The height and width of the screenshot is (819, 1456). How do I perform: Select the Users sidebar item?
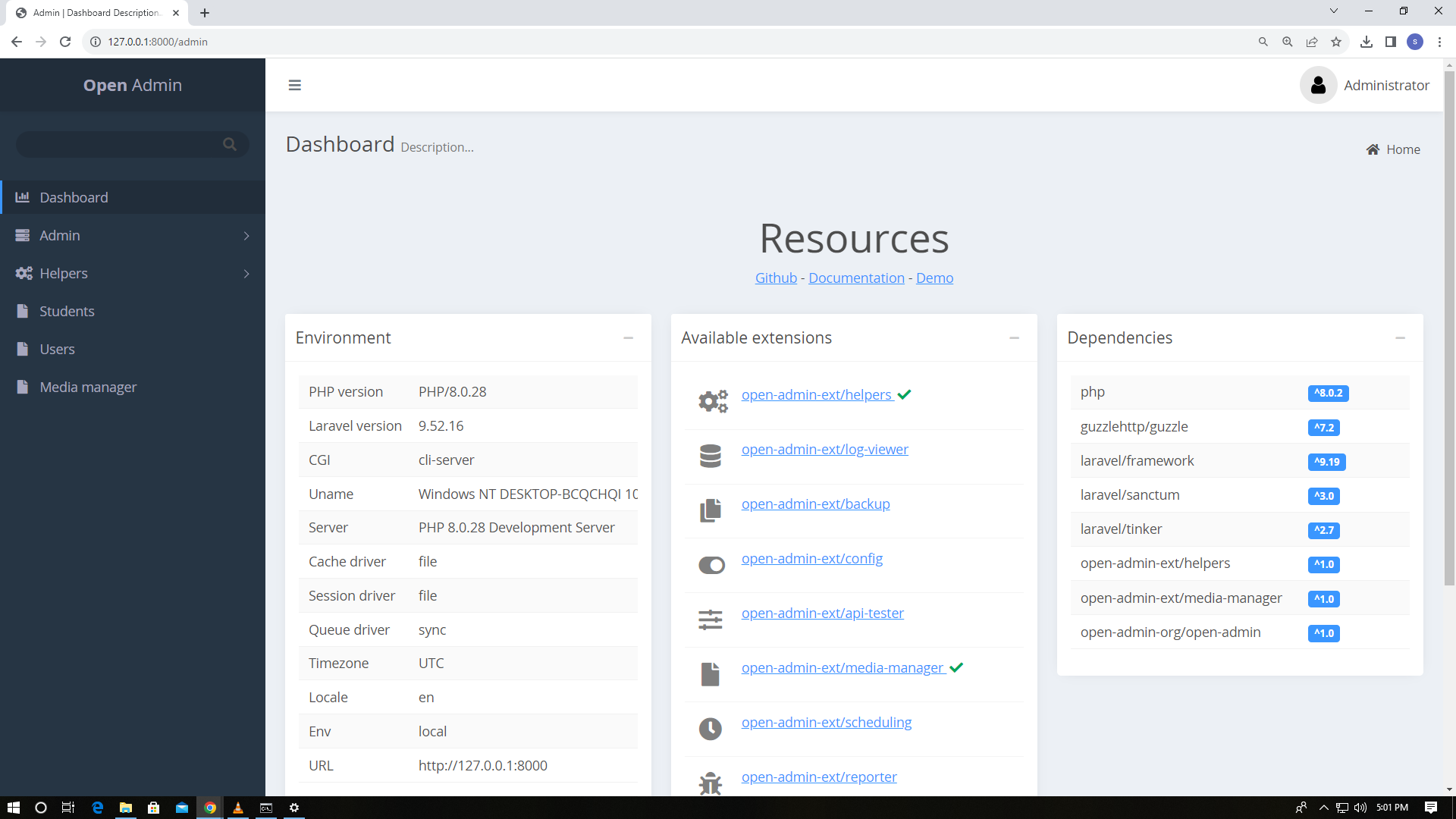tap(57, 349)
